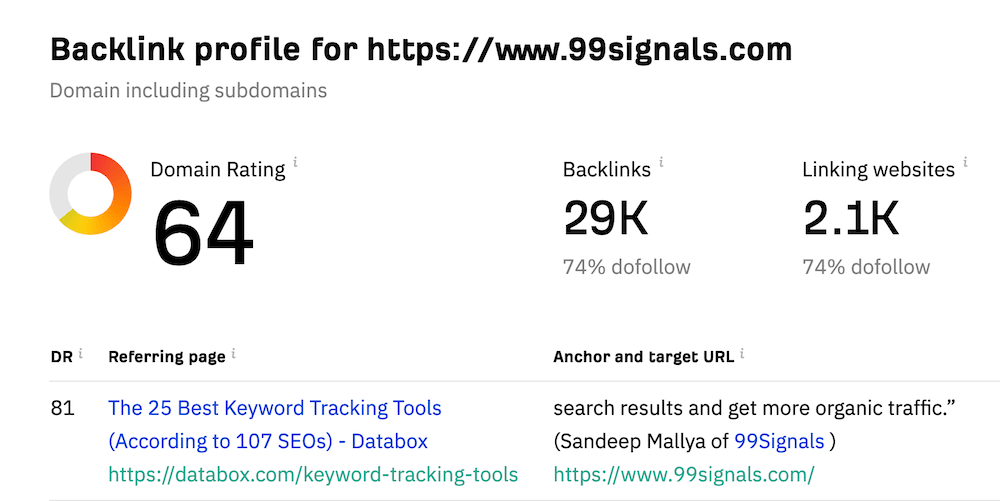Screen dimensions: 1000x501
Task: Click the info icon next to Backlinks
Action: [661, 160]
